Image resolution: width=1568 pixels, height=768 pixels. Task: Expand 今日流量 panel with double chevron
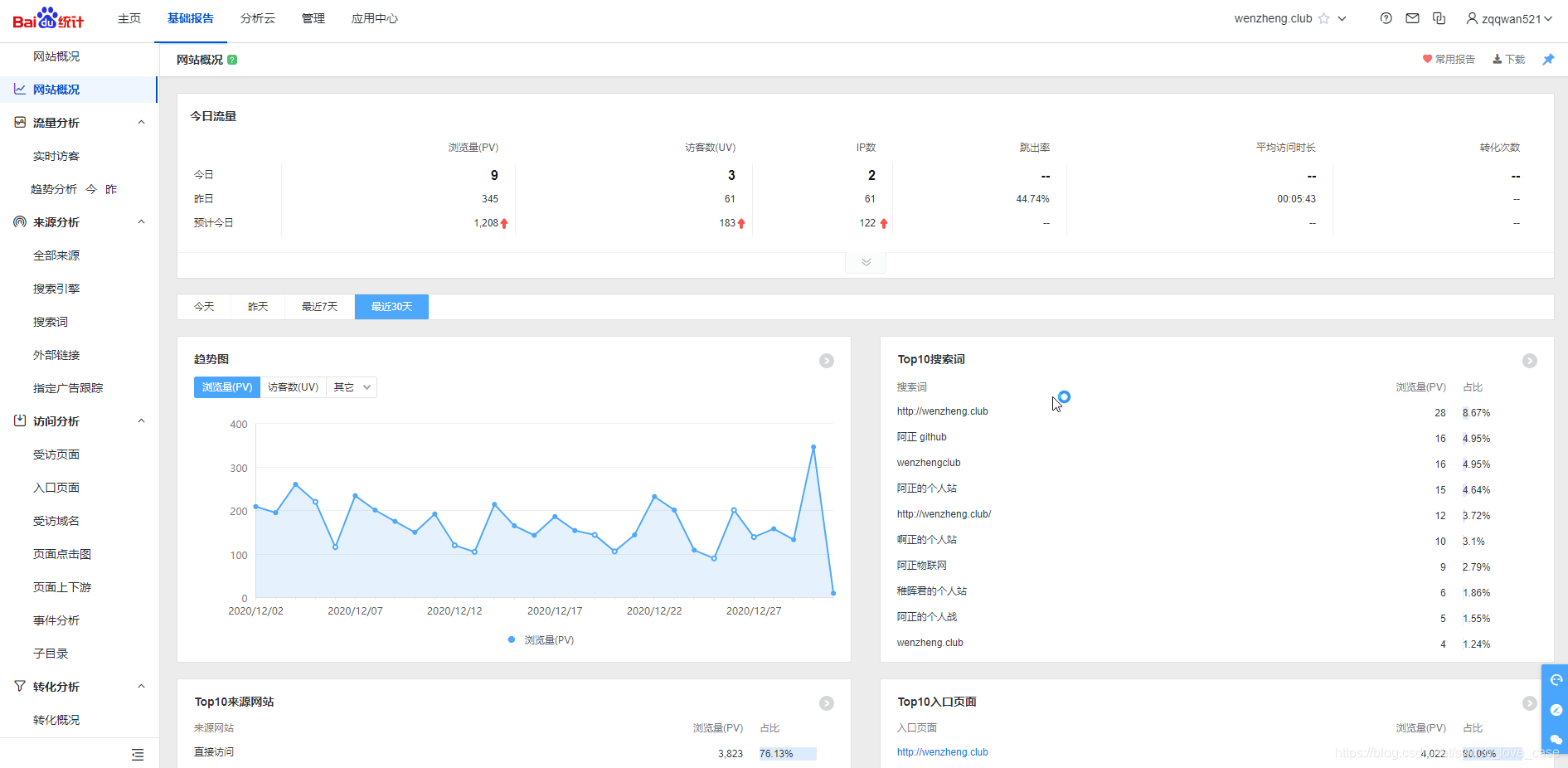point(866,262)
